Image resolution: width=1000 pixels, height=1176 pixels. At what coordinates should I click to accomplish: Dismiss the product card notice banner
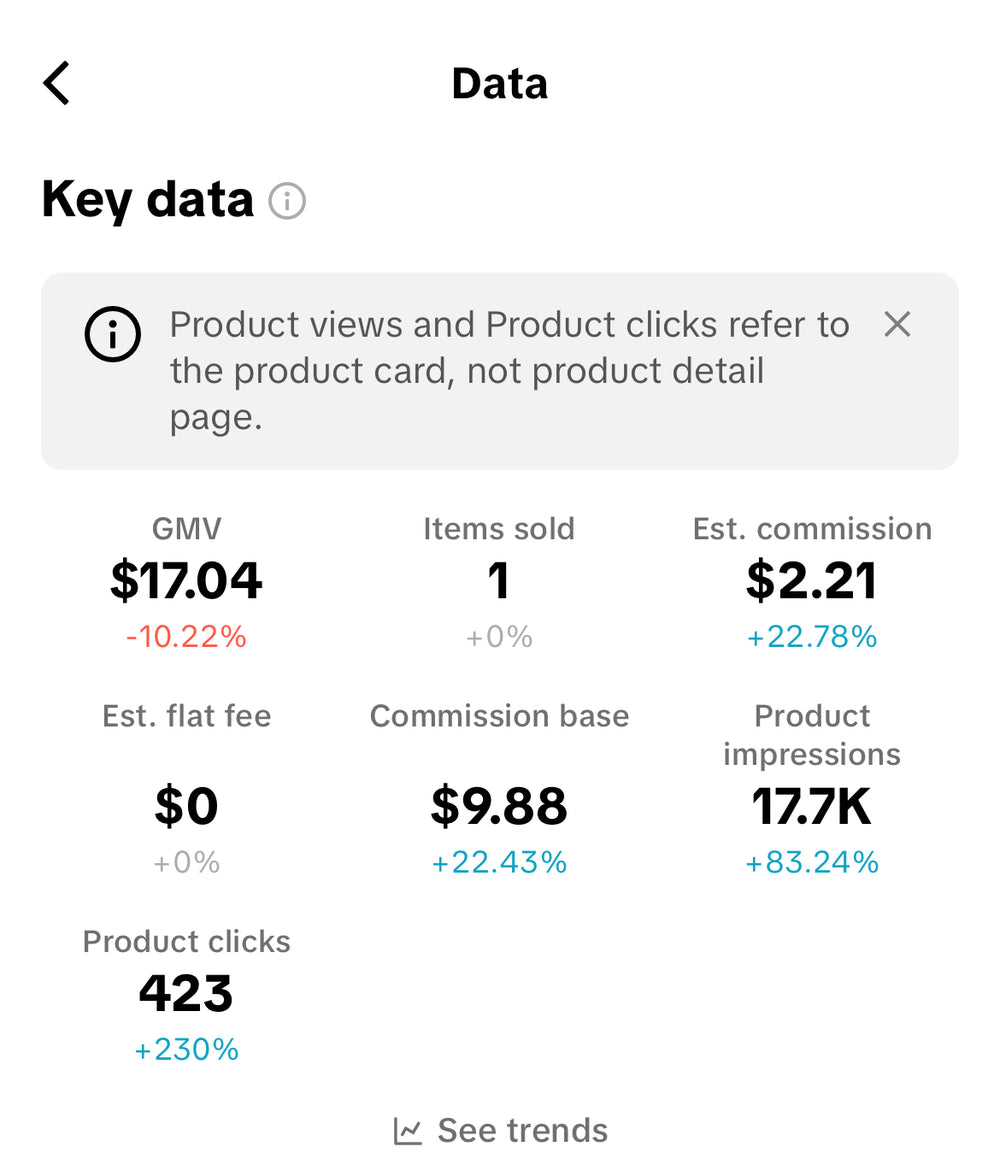[x=897, y=324]
